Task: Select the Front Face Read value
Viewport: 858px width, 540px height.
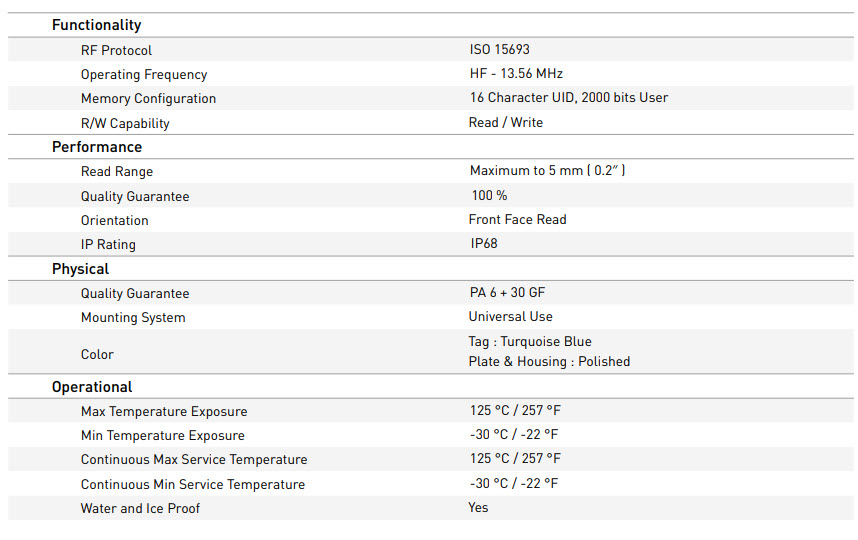Action: point(517,219)
